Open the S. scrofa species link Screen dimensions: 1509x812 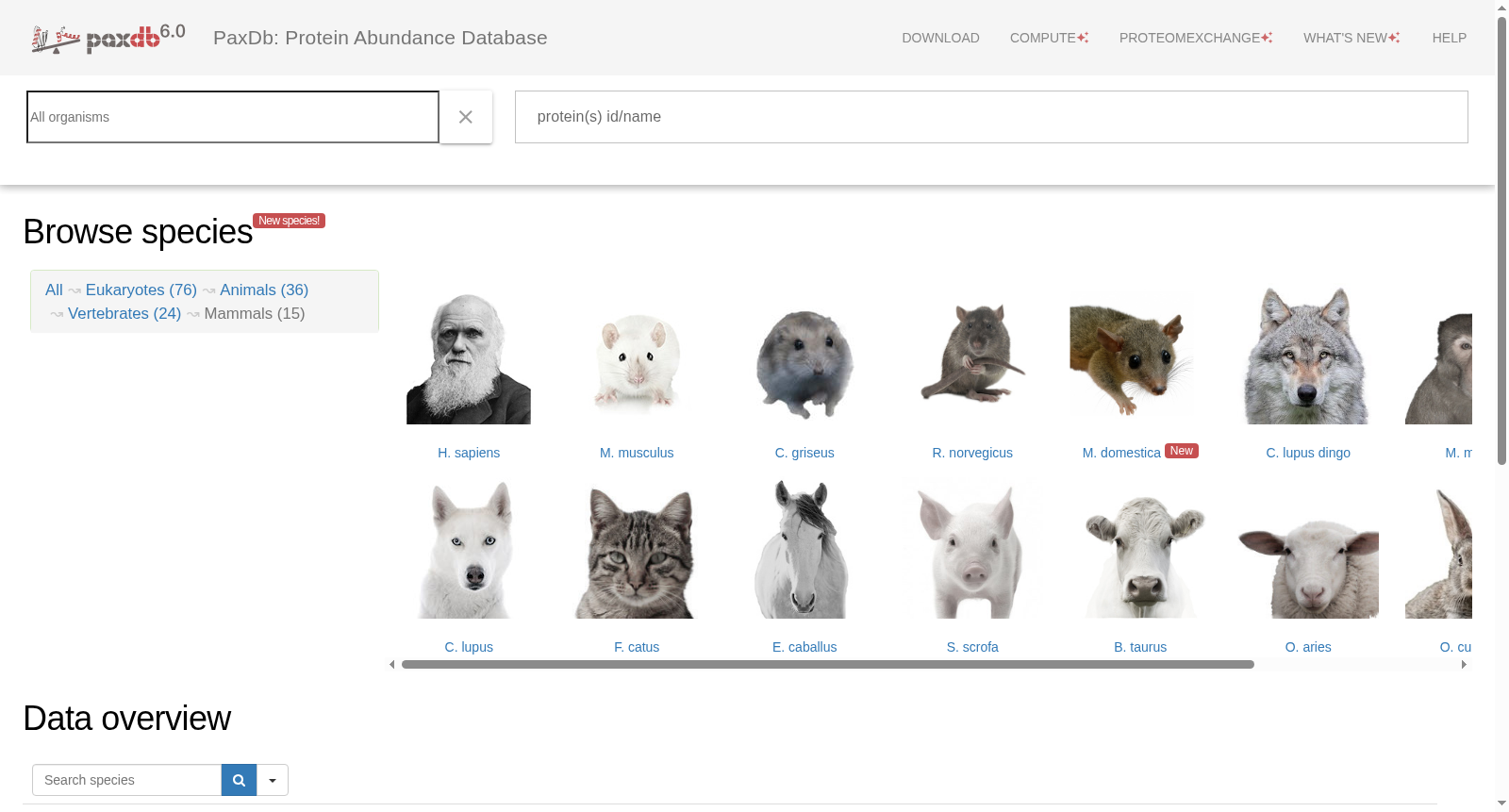pos(972,647)
